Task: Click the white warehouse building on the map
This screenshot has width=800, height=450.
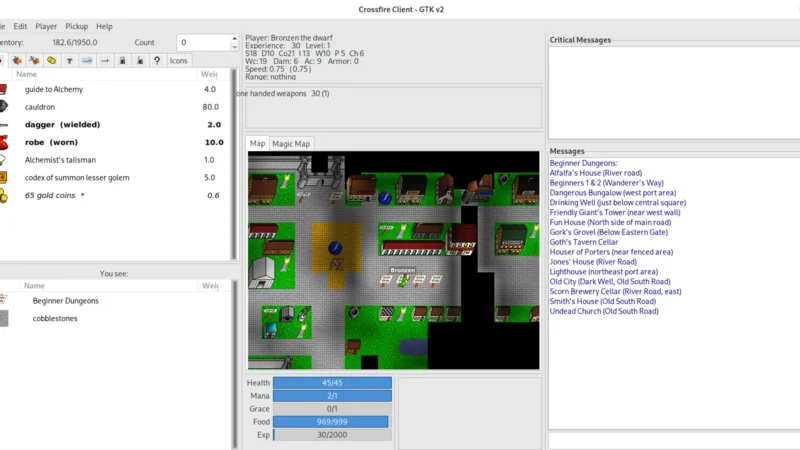Action: (264, 272)
